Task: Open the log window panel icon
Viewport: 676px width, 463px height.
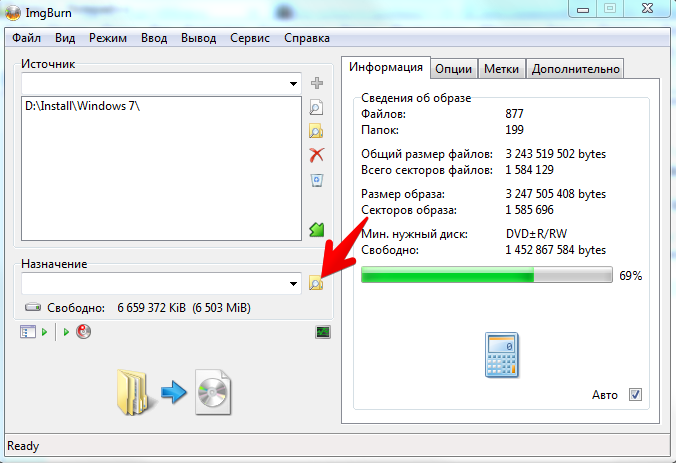Action: tap(28, 332)
